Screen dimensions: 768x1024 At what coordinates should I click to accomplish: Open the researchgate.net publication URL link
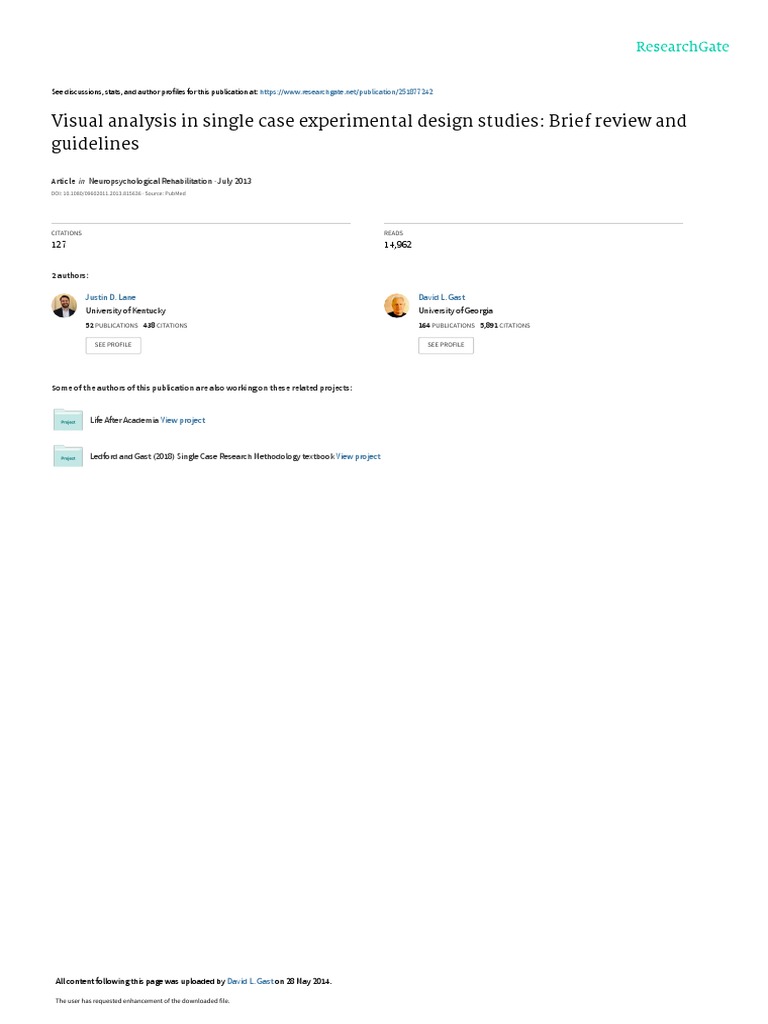click(x=346, y=92)
